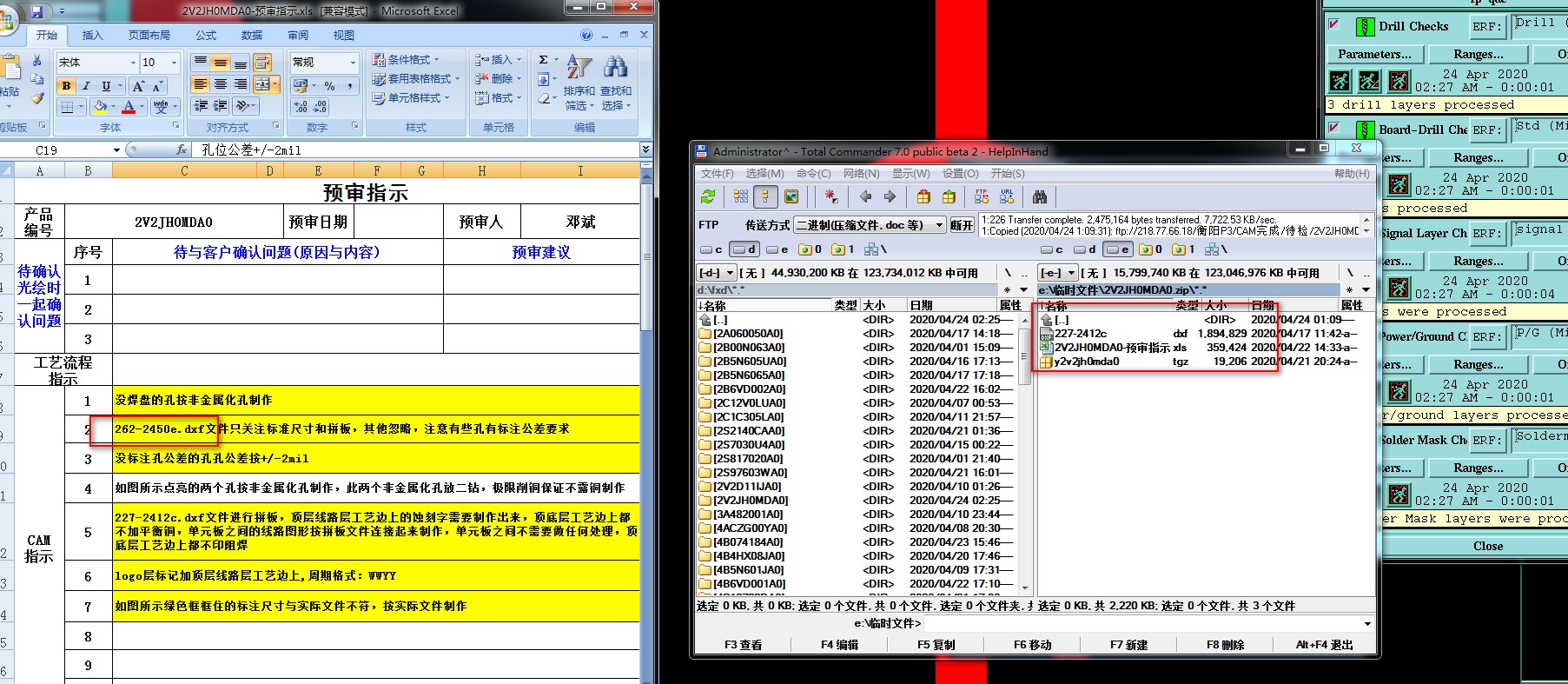Screen dimensions: 1568x684
Task: Open the 传送方式 transfer mode dropdown
Action: pos(870,225)
